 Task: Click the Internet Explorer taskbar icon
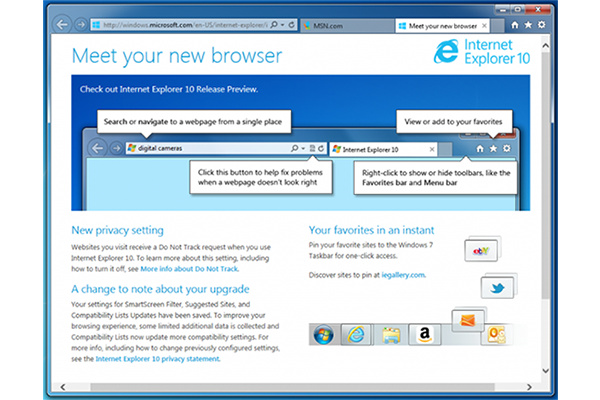tap(356, 335)
